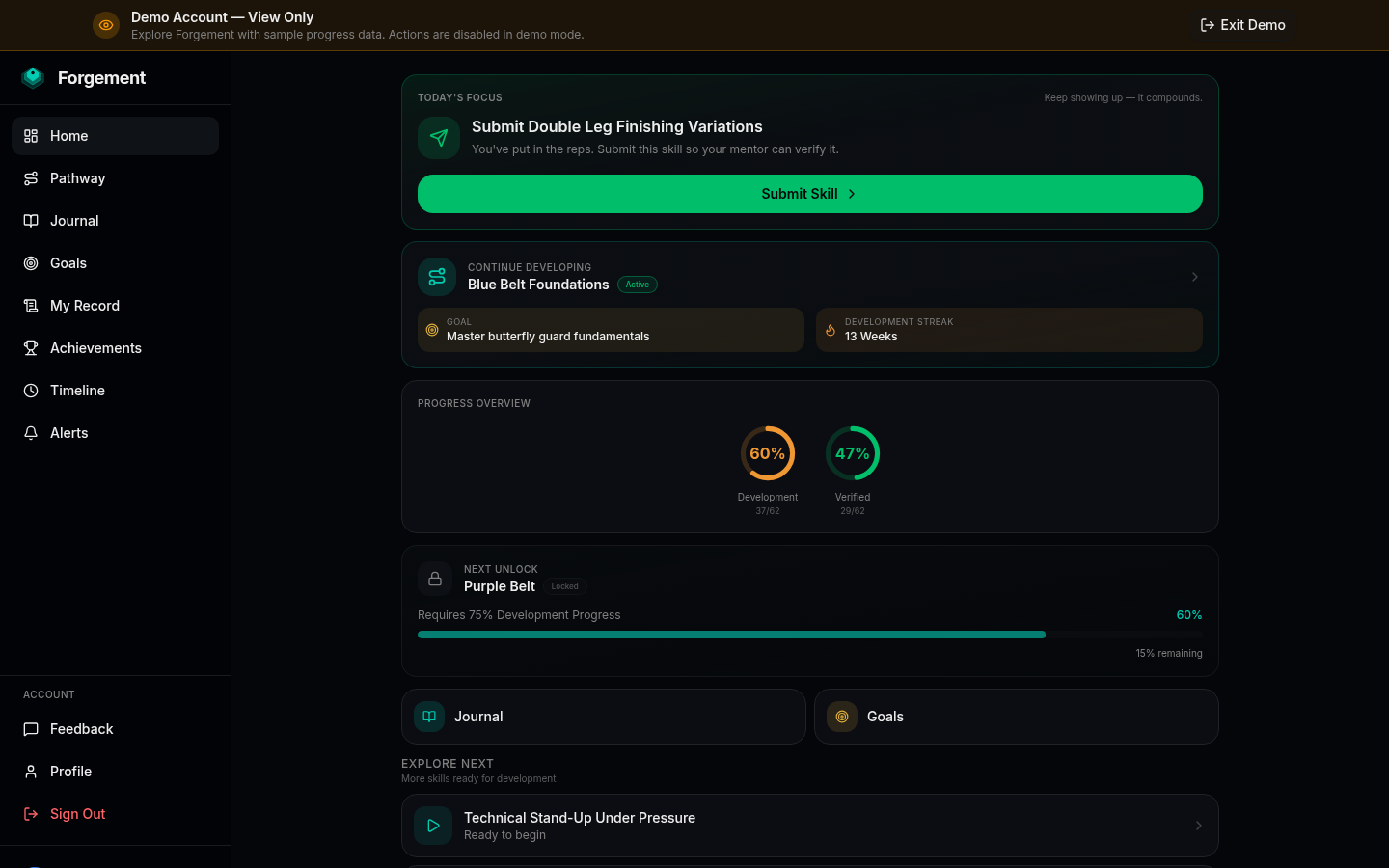The width and height of the screenshot is (1389, 868).
Task: Click the Requires 75% Development Progress text
Action: [x=519, y=615]
